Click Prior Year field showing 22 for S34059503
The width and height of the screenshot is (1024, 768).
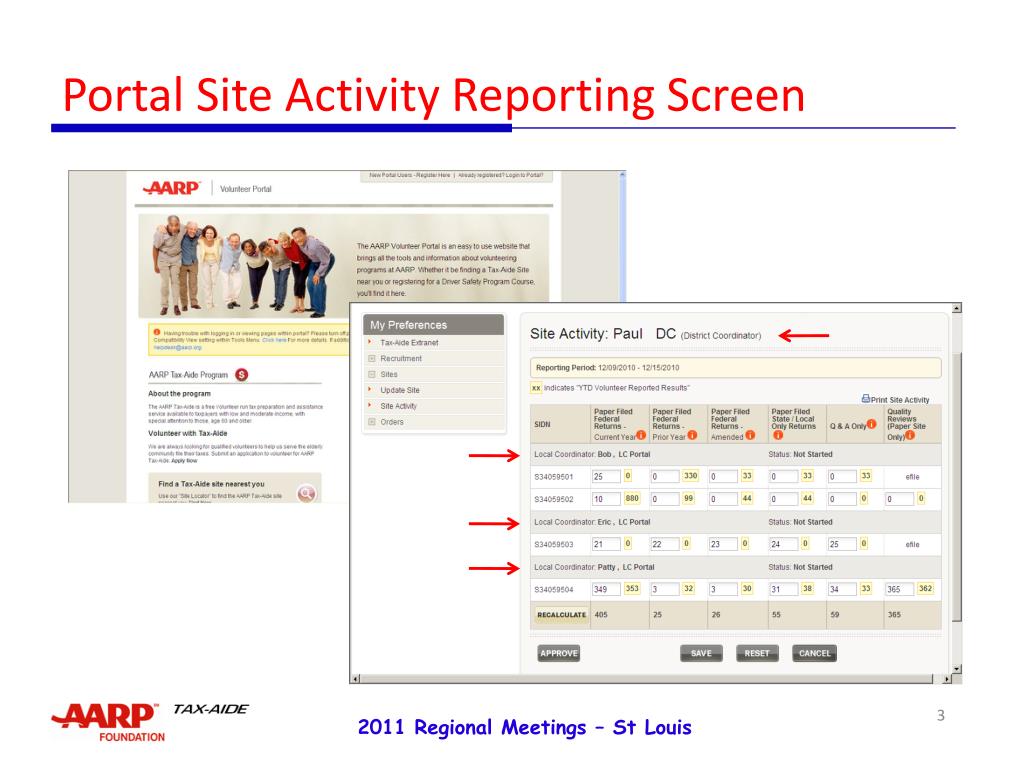664,544
